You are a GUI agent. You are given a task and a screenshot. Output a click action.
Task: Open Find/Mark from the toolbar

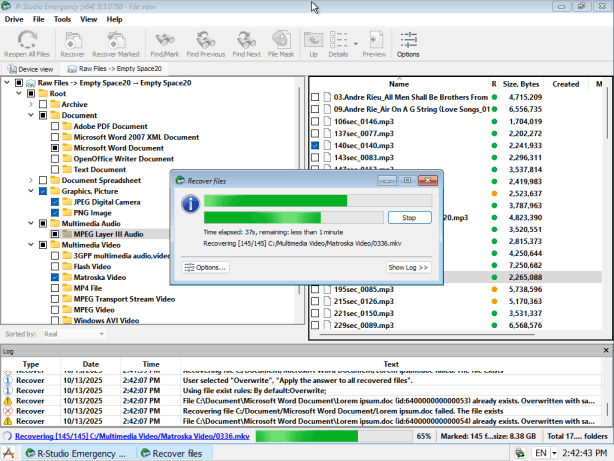[x=164, y=43]
